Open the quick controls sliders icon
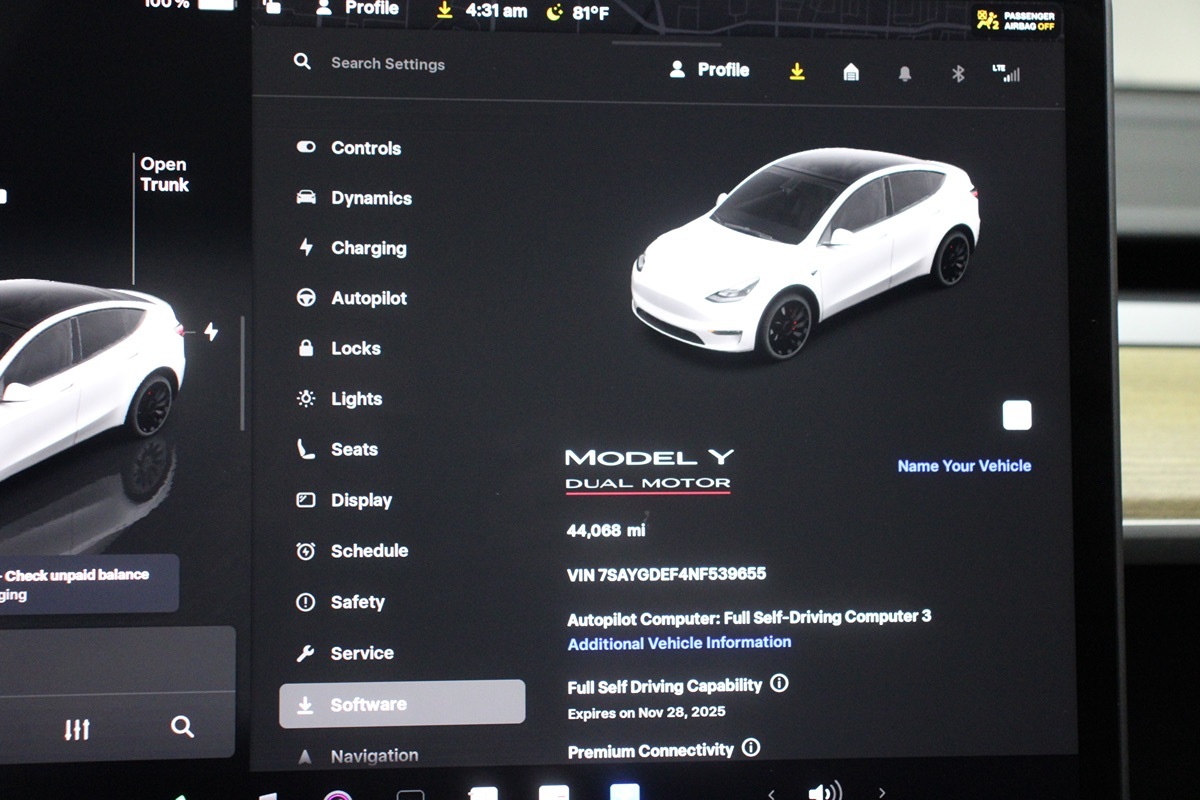The height and width of the screenshot is (800, 1200). [x=77, y=729]
